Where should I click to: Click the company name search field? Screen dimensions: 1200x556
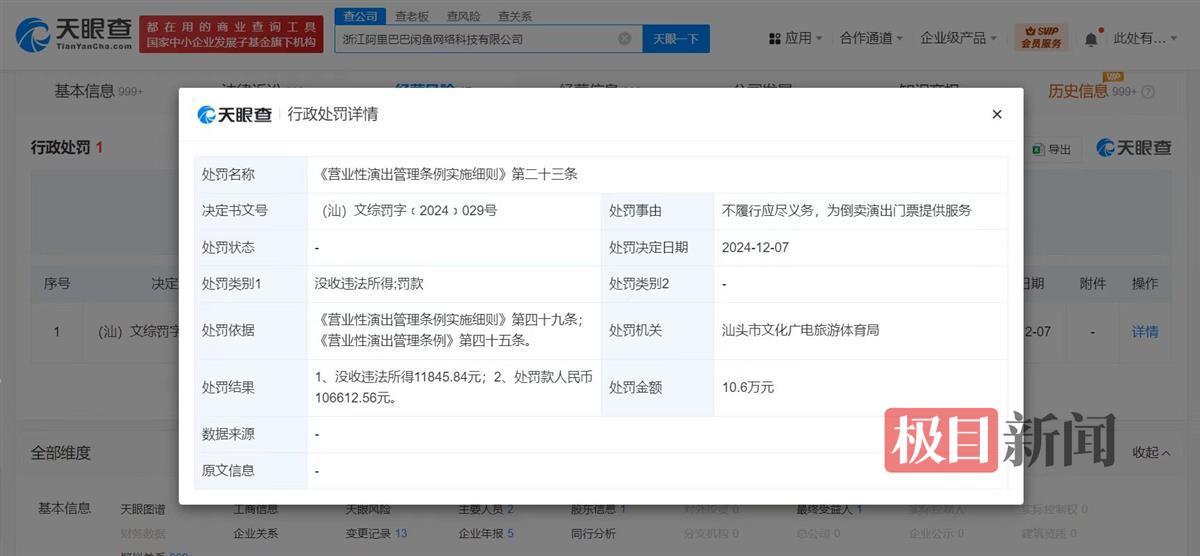[475, 39]
